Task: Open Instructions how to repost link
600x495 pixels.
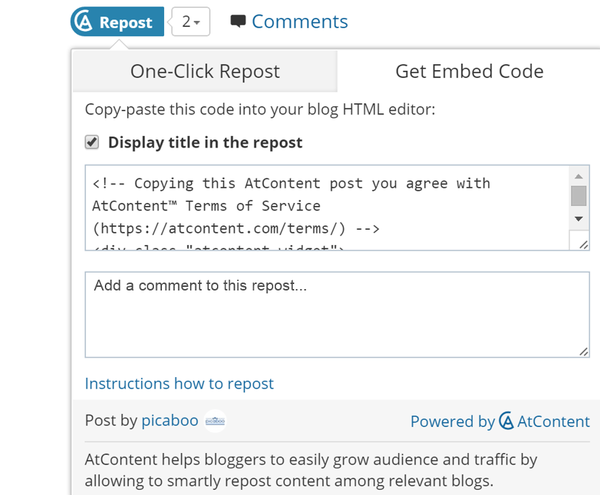Action: pyautogui.click(x=179, y=383)
